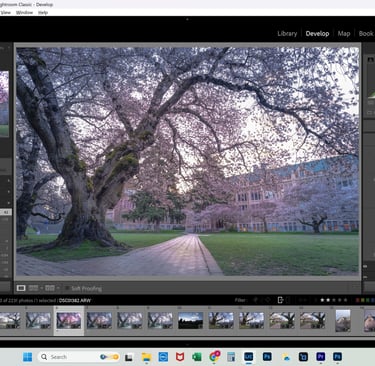
Task: Open File Explorer from the taskbar
Action: 146,357
